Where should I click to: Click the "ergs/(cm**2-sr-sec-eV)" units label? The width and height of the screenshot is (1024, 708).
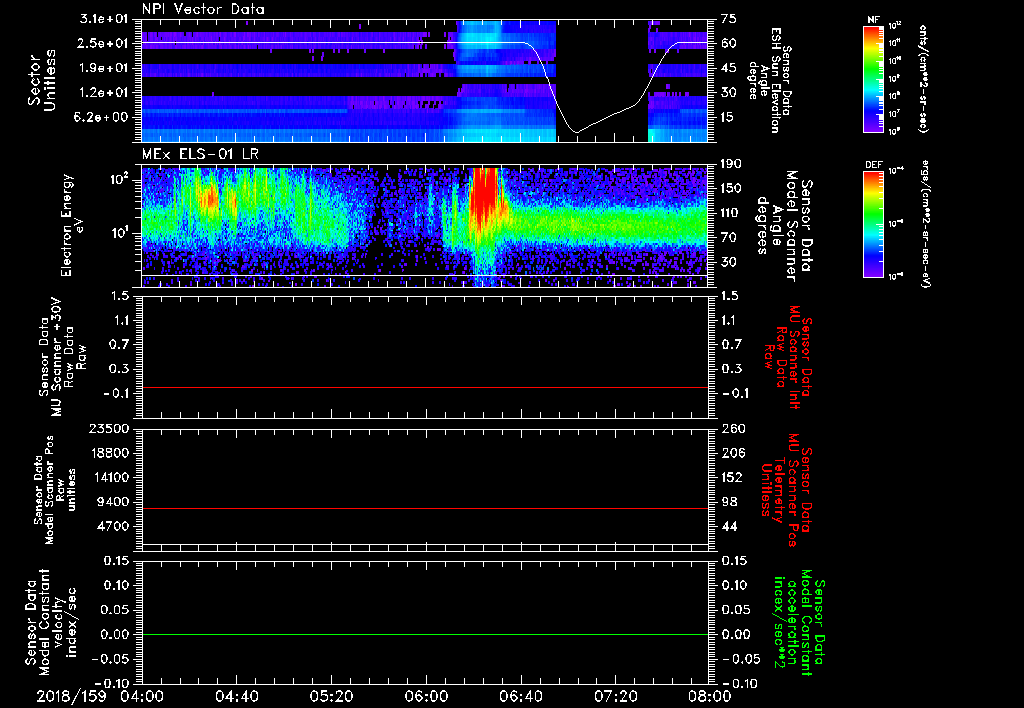click(x=924, y=224)
